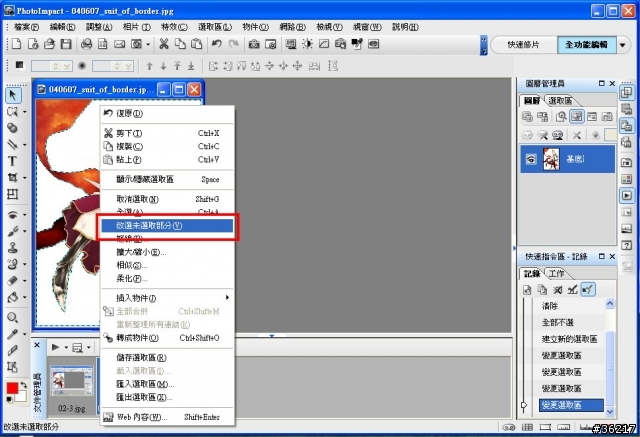Choose 改選未選取部分 in context menu

click(167, 225)
